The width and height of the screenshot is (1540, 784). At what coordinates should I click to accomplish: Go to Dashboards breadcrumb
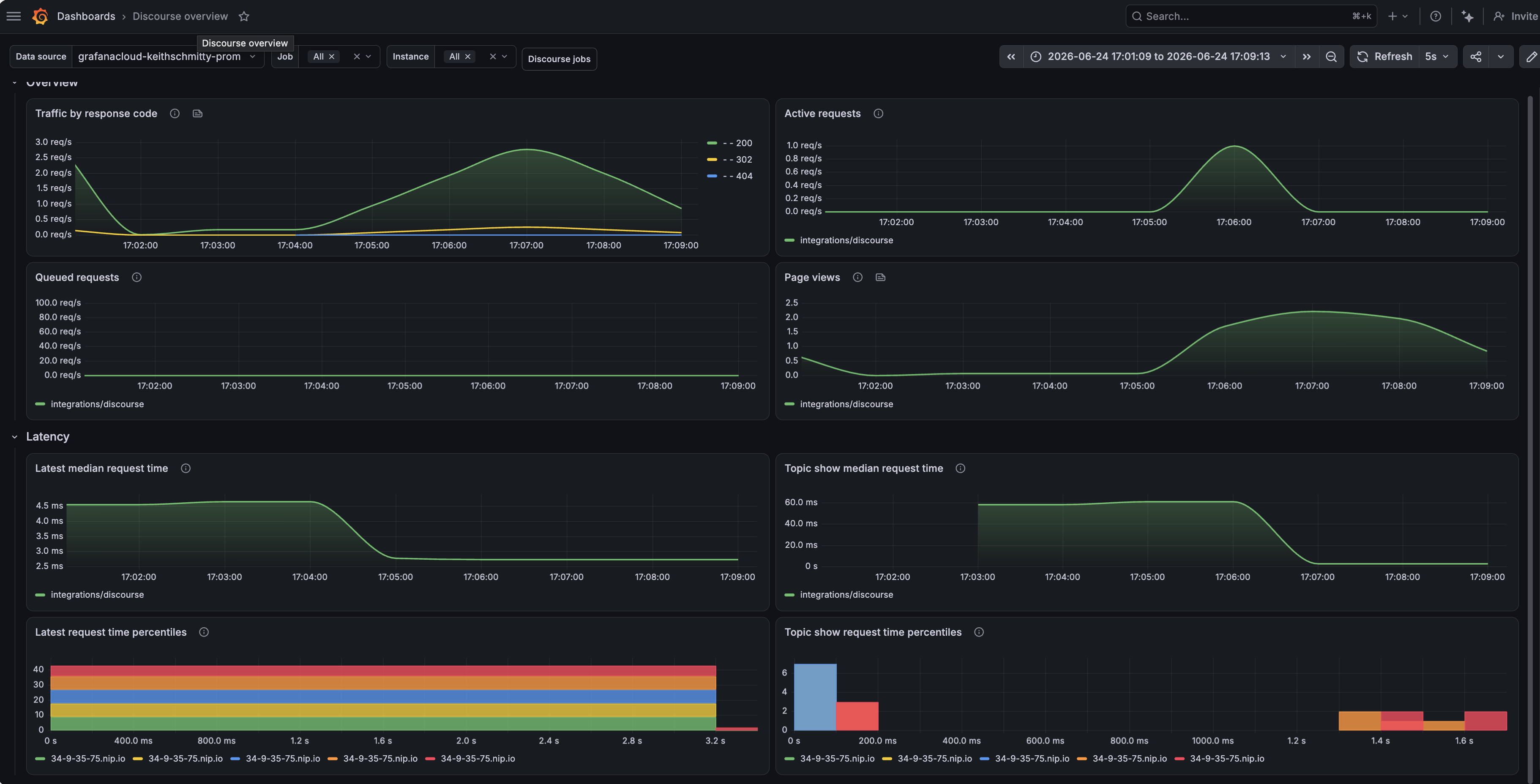(86, 16)
